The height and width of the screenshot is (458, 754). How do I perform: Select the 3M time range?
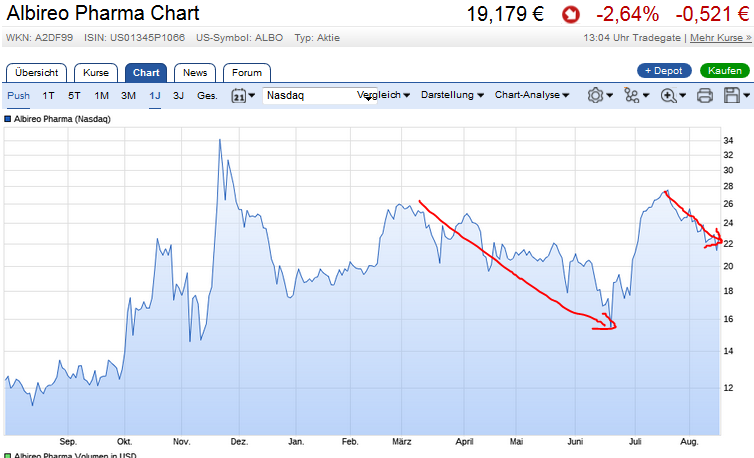[128, 96]
